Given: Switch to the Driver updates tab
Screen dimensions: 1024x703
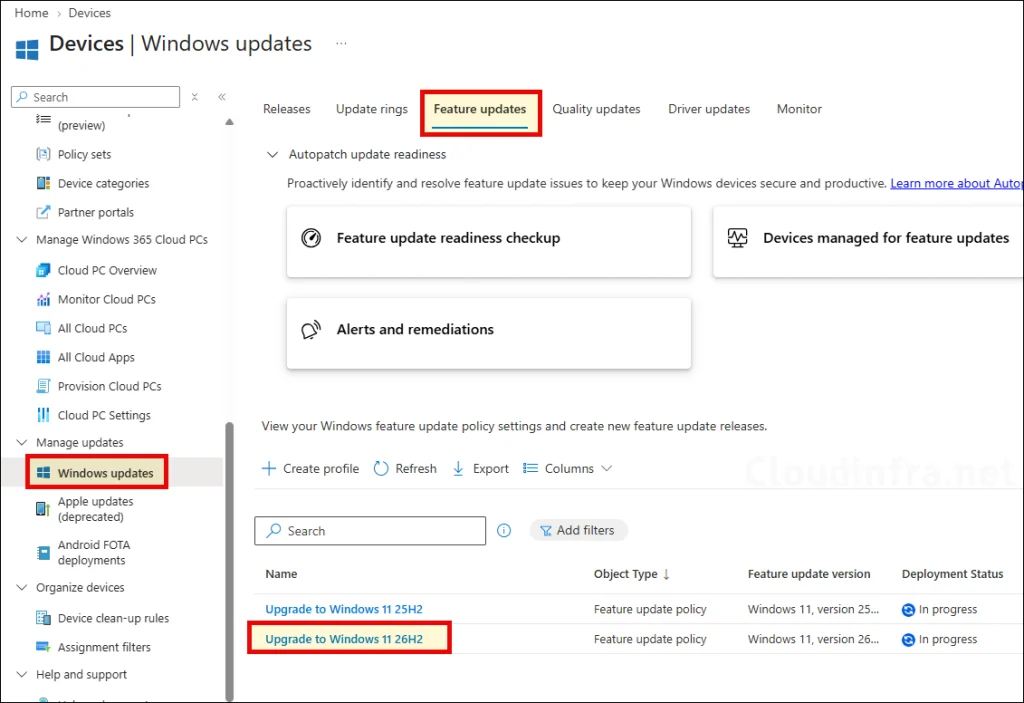Looking at the screenshot, I should coord(709,109).
